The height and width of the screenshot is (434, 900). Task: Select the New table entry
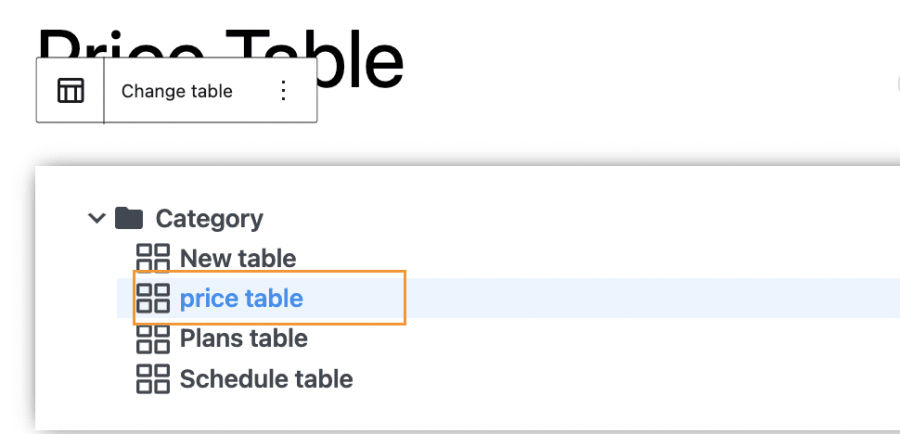click(238, 259)
